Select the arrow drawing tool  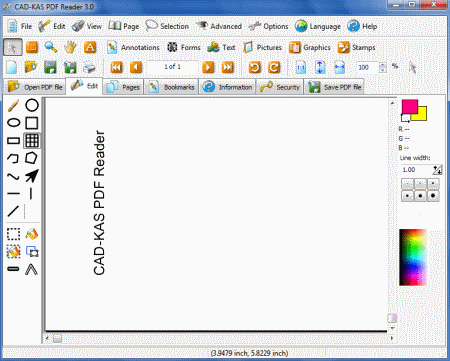[x=32, y=176]
